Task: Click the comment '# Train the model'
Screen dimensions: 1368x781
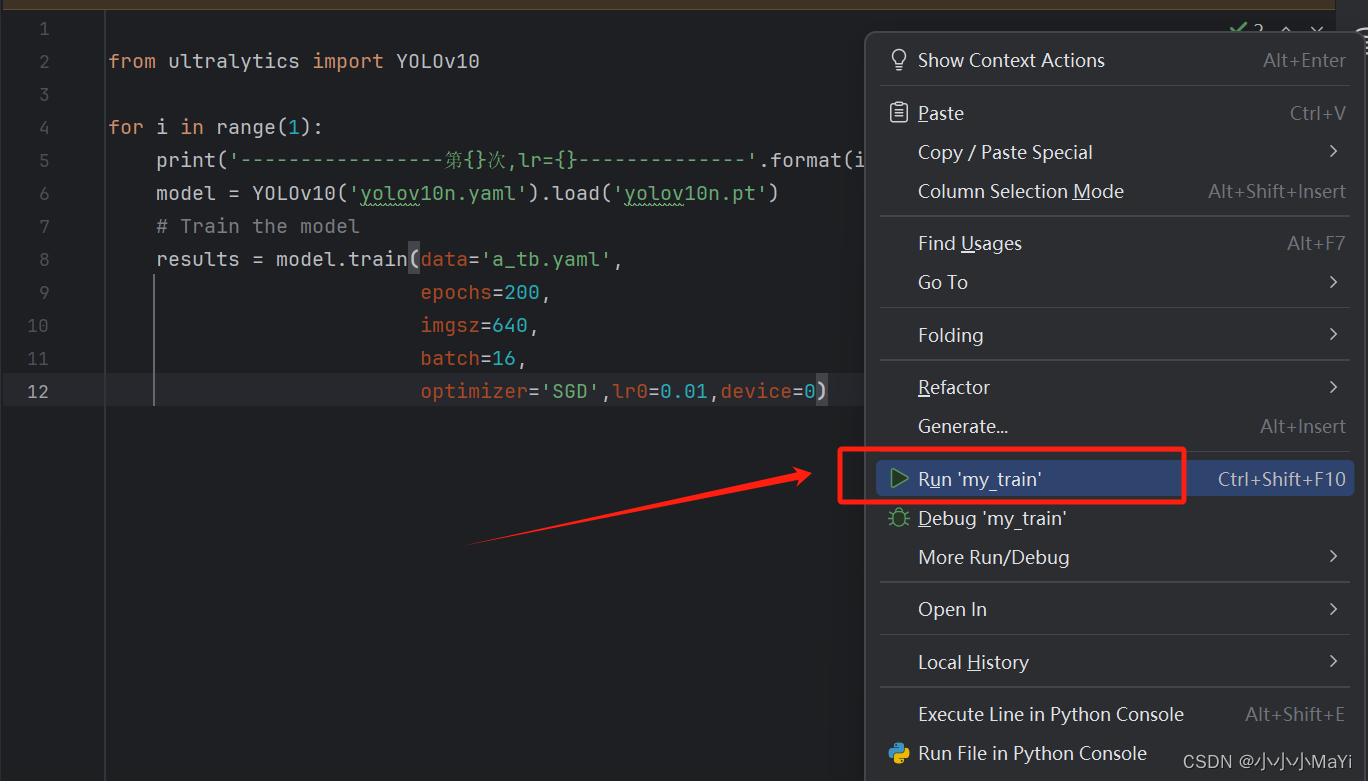Action: coord(258,226)
